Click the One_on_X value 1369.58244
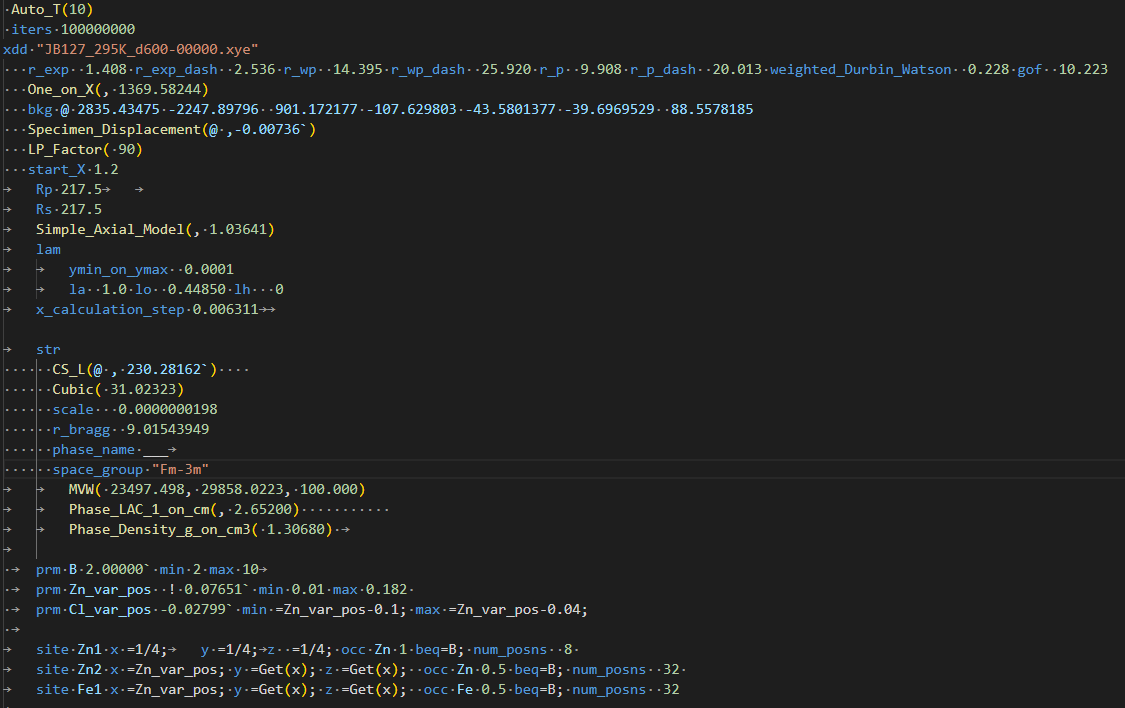Screen dimensions: 1125x708 click(159, 90)
